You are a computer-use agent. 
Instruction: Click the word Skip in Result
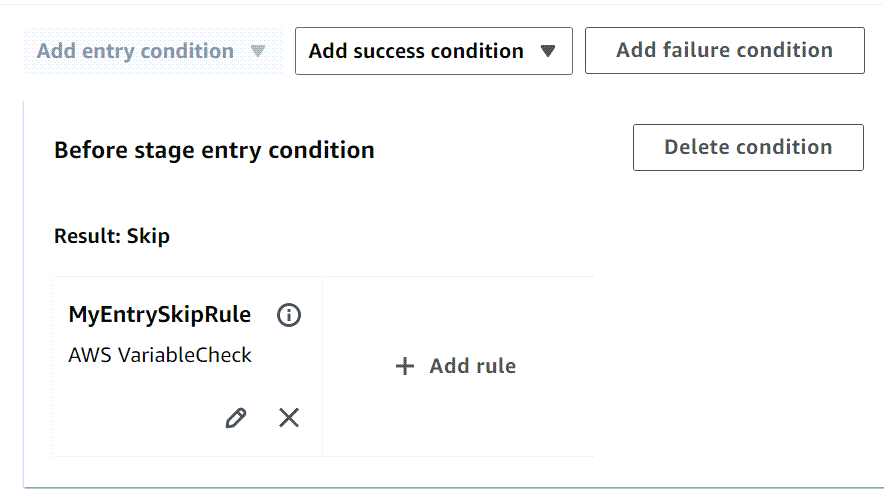[x=148, y=237]
